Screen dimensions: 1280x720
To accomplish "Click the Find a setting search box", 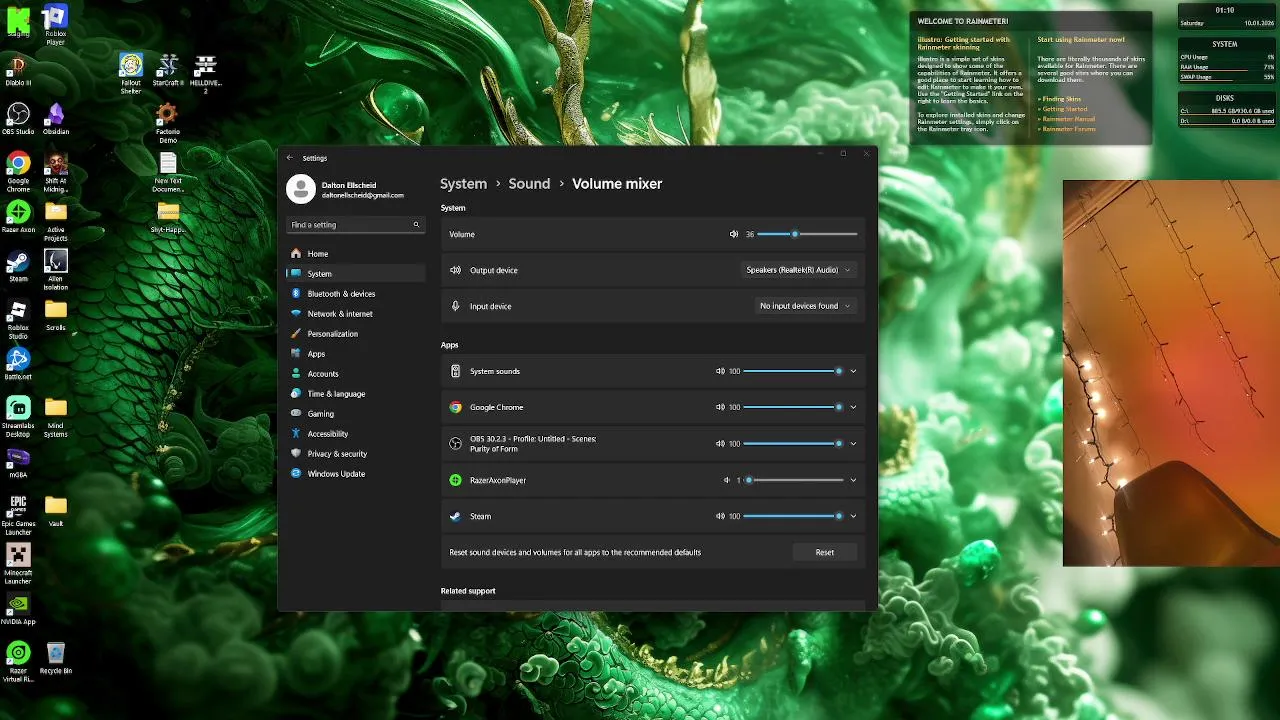I will pyautogui.click(x=355, y=225).
